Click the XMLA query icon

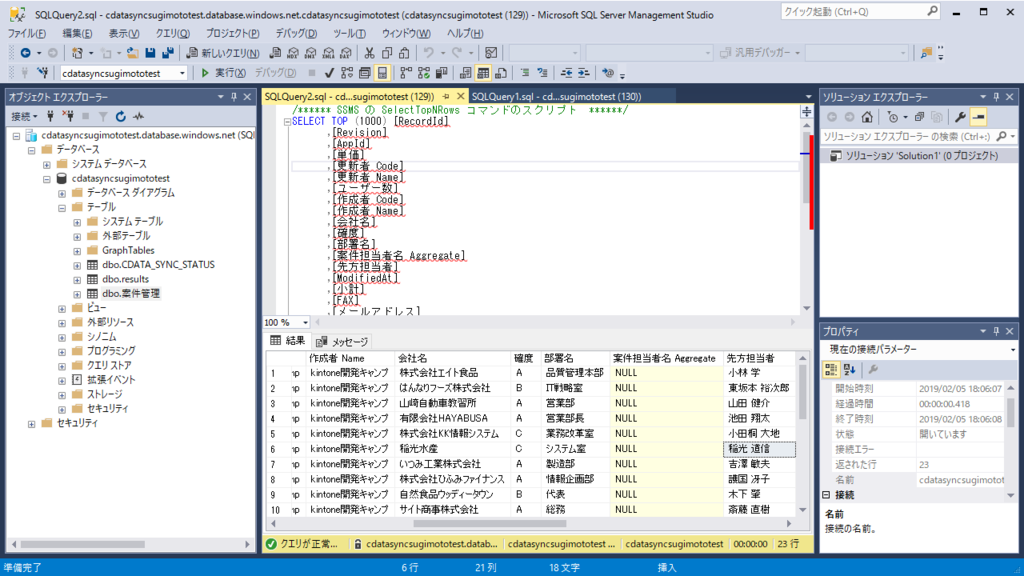pyautogui.click(x=328, y=53)
